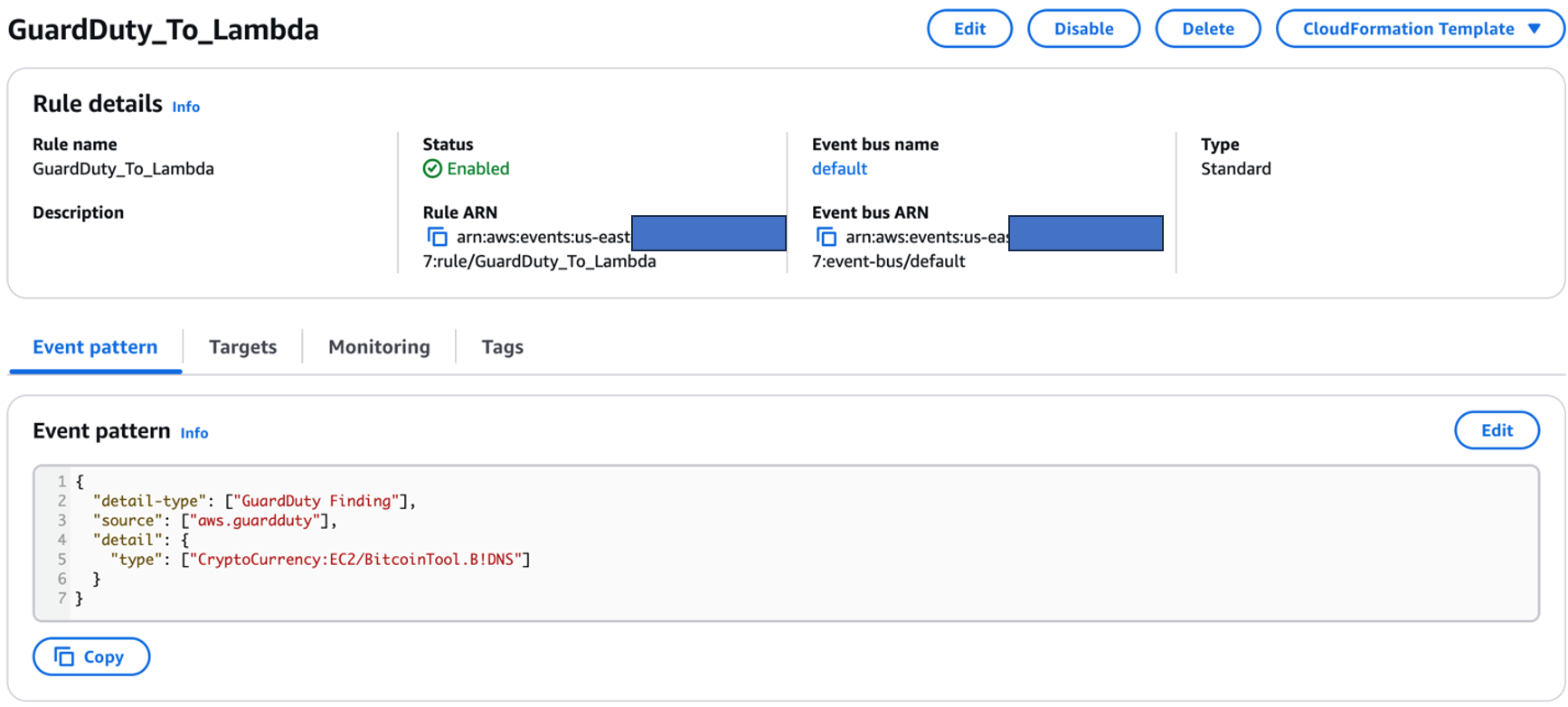Edit the event pattern
The image size is (1568, 707).
[1497, 430]
